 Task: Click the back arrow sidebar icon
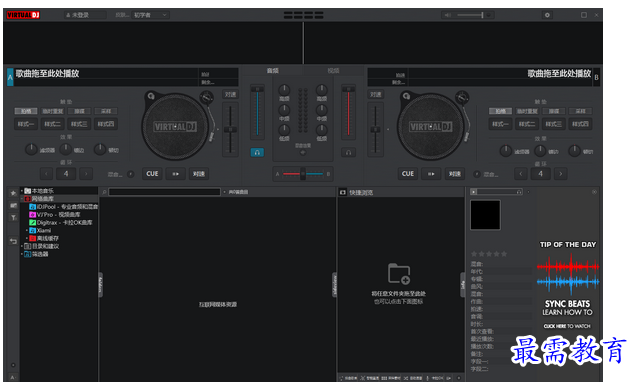click(x=13, y=241)
